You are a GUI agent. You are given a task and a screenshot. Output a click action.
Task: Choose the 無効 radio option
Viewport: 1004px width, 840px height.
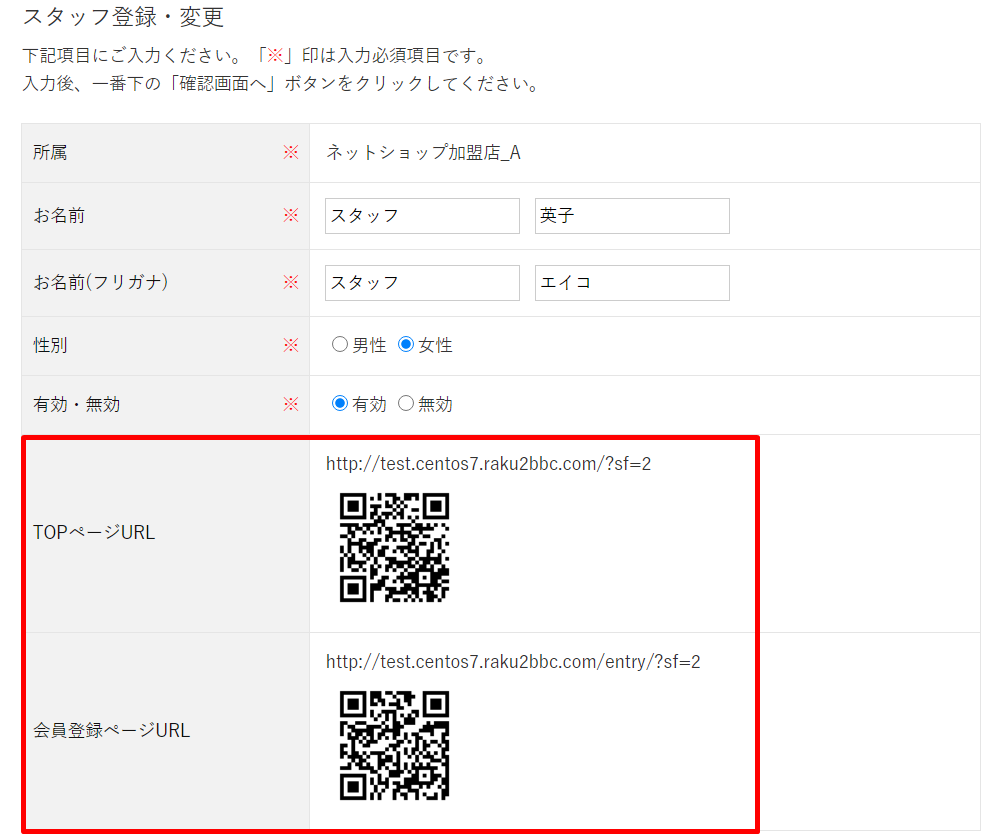click(x=405, y=403)
